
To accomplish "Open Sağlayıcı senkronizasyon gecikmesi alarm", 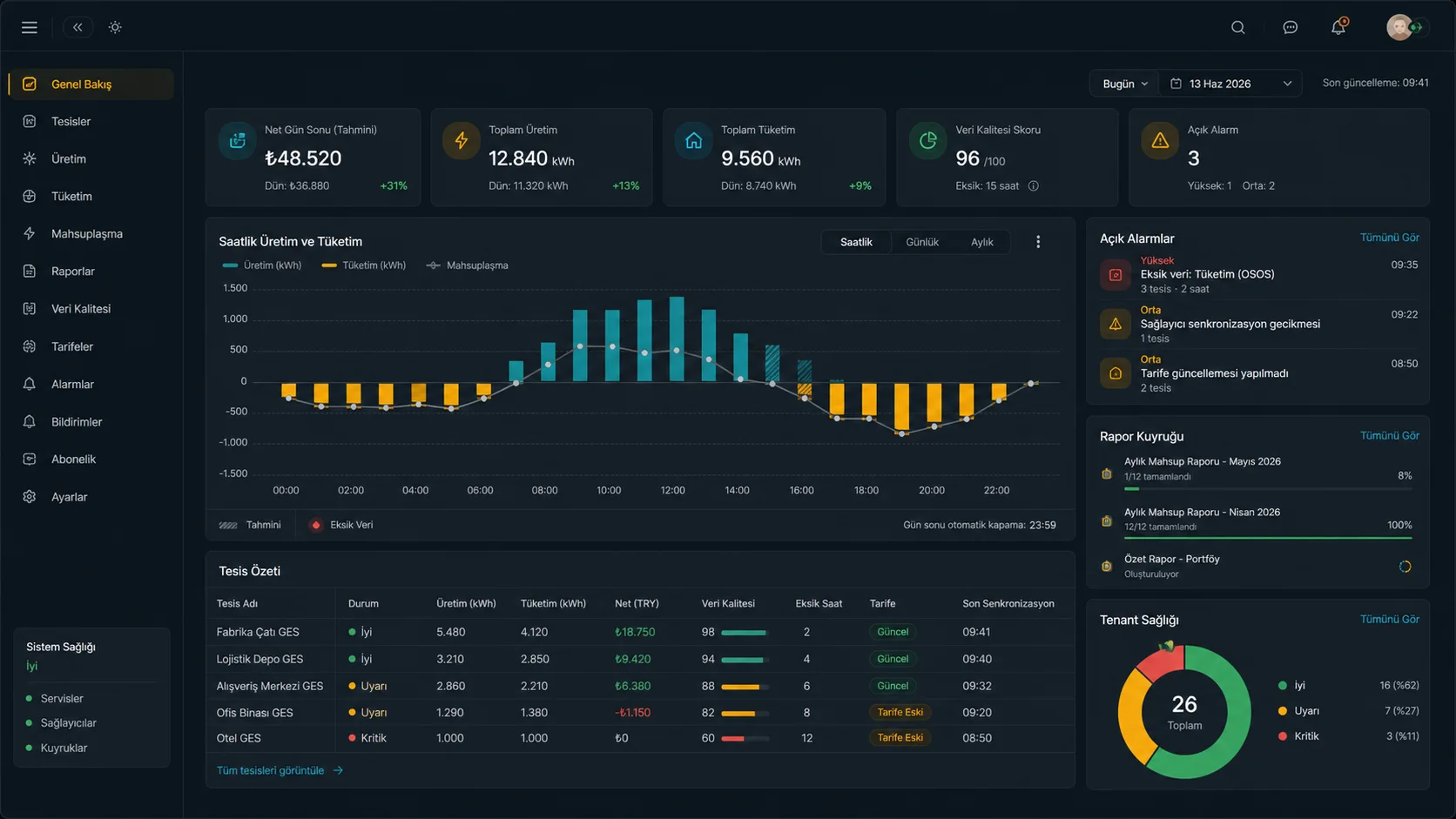I will pyautogui.click(x=1258, y=325).
